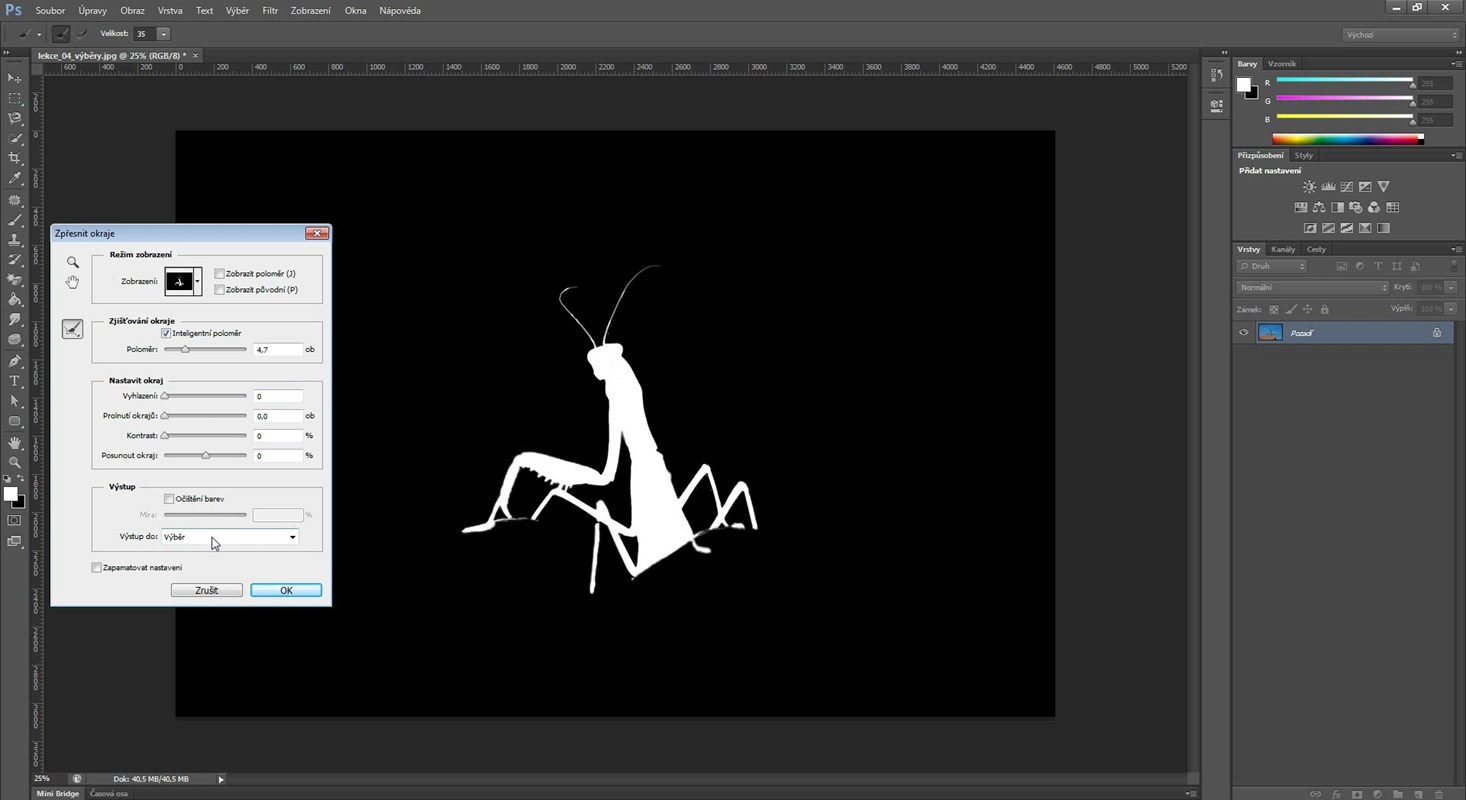The height and width of the screenshot is (800, 1466).
Task: Click the Zrušit button
Action: [207, 590]
